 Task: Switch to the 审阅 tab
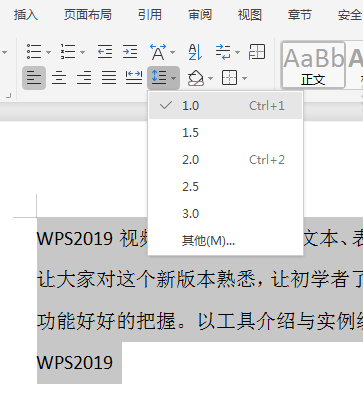[x=200, y=15]
